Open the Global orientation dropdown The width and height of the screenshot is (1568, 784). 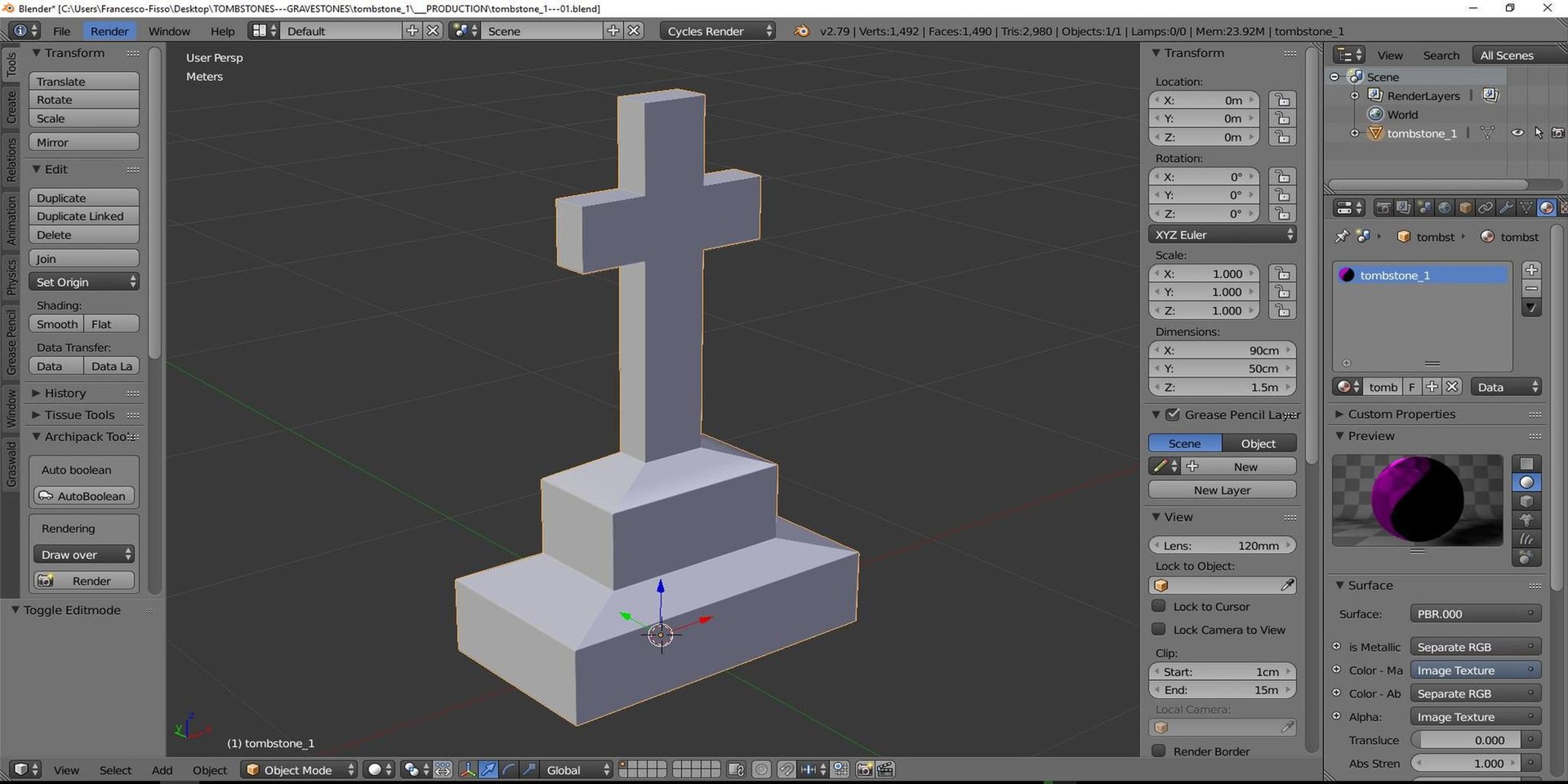coord(578,769)
